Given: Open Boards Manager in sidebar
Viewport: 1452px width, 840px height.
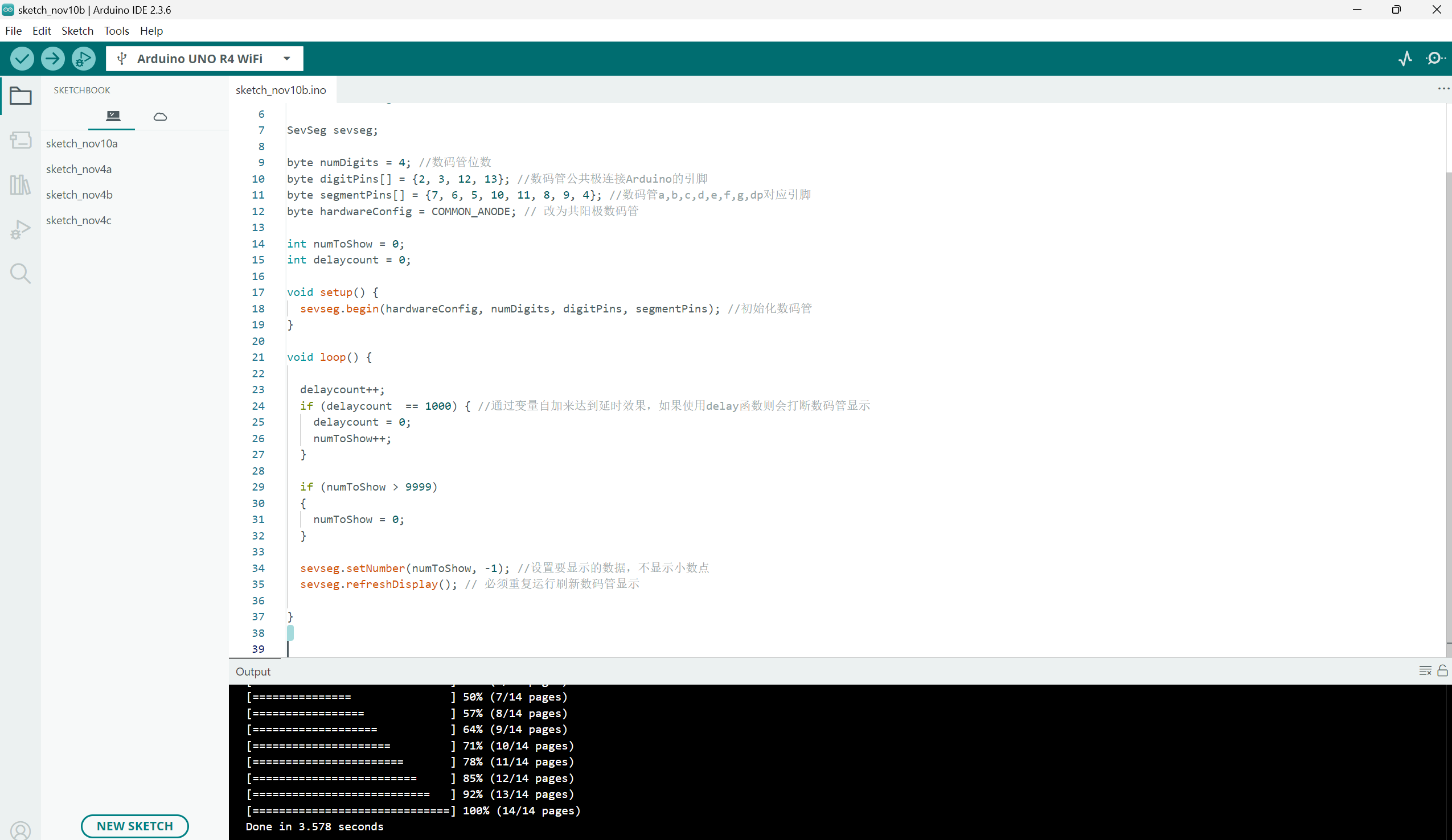Looking at the screenshot, I should 20,140.
